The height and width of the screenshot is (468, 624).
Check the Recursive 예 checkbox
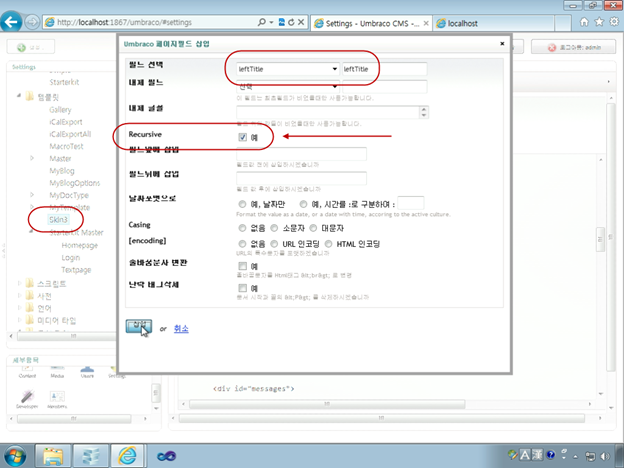pos(242,137)
